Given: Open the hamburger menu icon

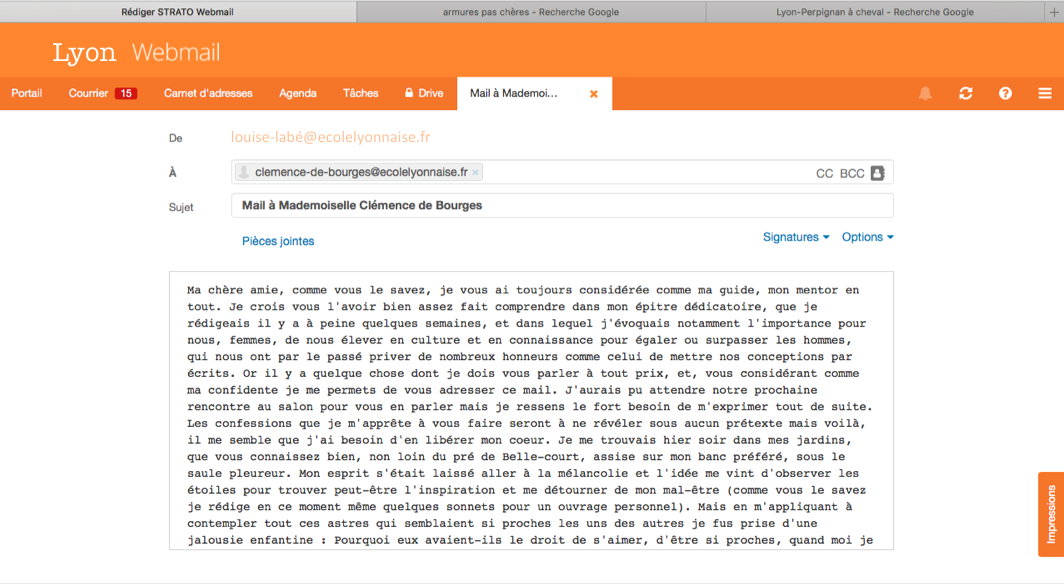Looking at the screenshot, I should coord(1045,94).
